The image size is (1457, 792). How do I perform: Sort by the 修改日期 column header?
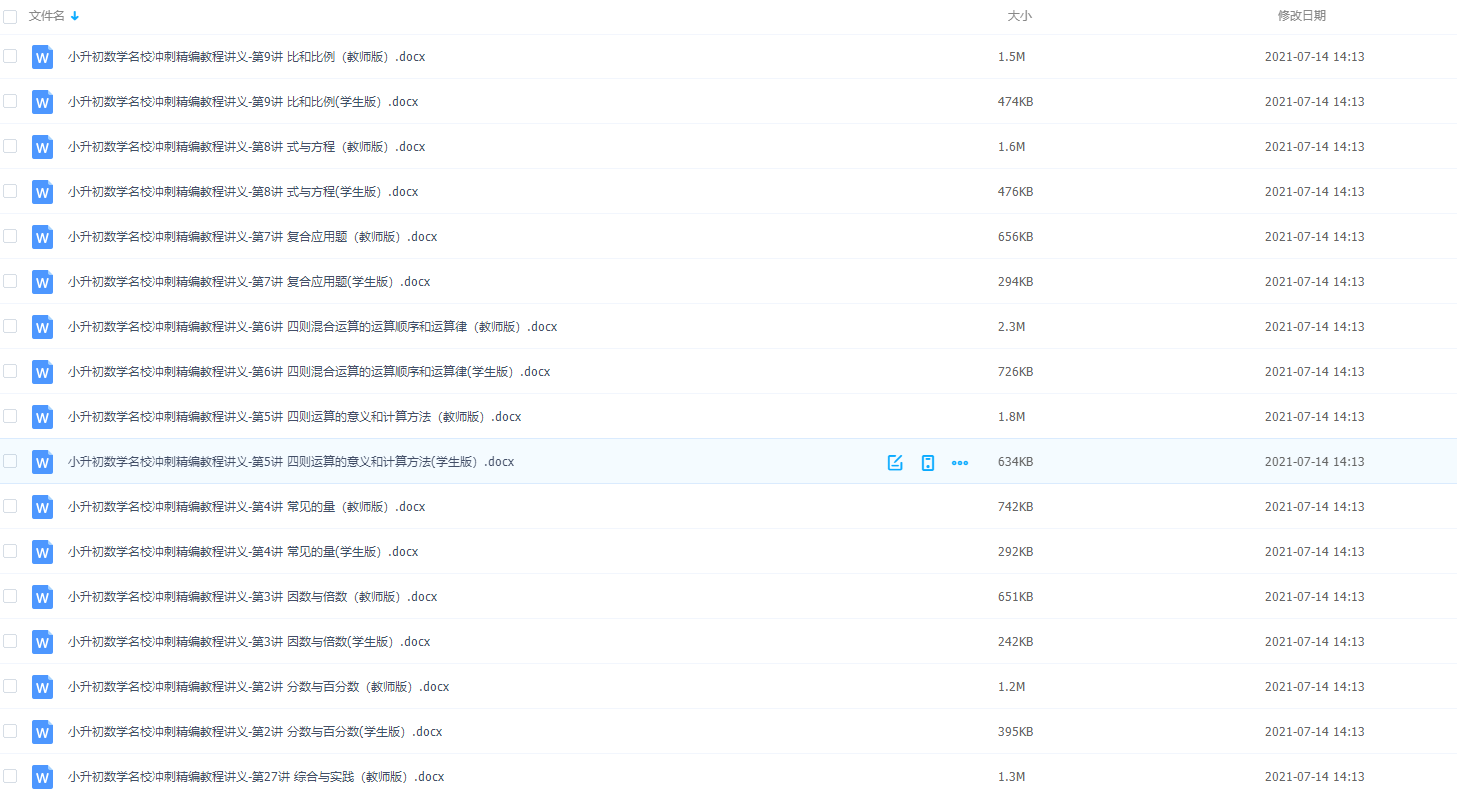[1301, 16]
